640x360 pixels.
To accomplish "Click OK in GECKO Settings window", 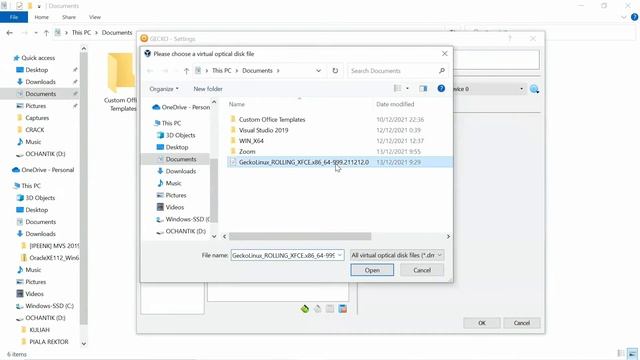I will coord(482,323).
